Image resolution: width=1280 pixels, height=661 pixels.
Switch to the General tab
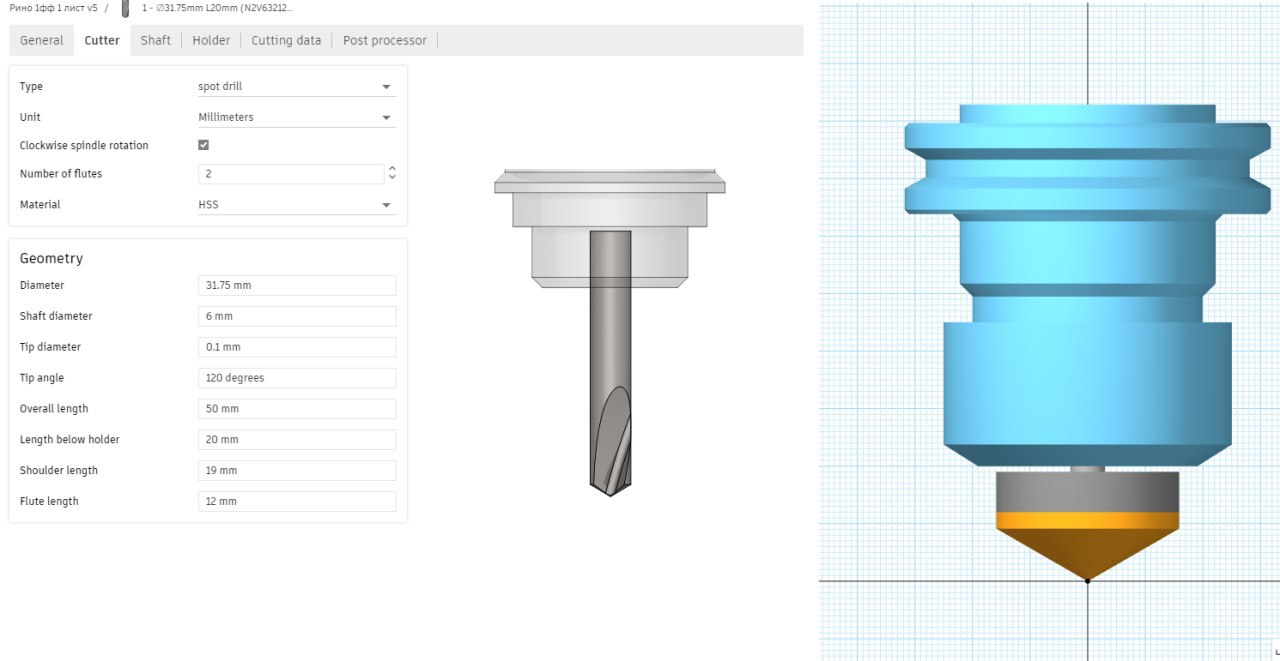pos(41,40)
